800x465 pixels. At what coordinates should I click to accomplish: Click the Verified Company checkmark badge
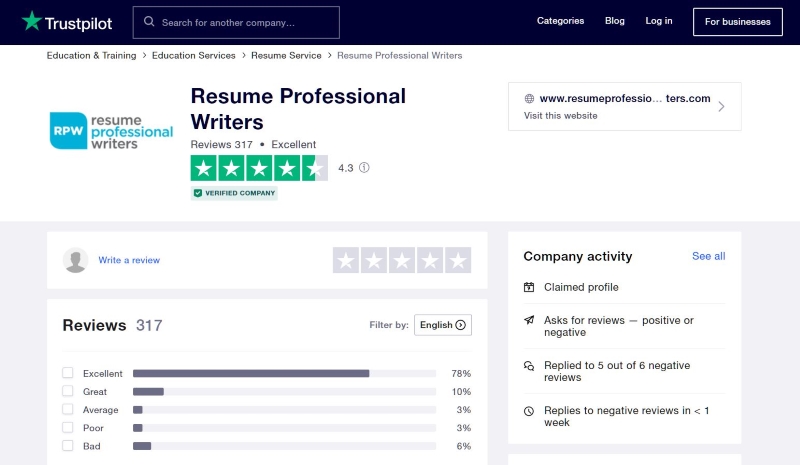click(x=234, y=193)
